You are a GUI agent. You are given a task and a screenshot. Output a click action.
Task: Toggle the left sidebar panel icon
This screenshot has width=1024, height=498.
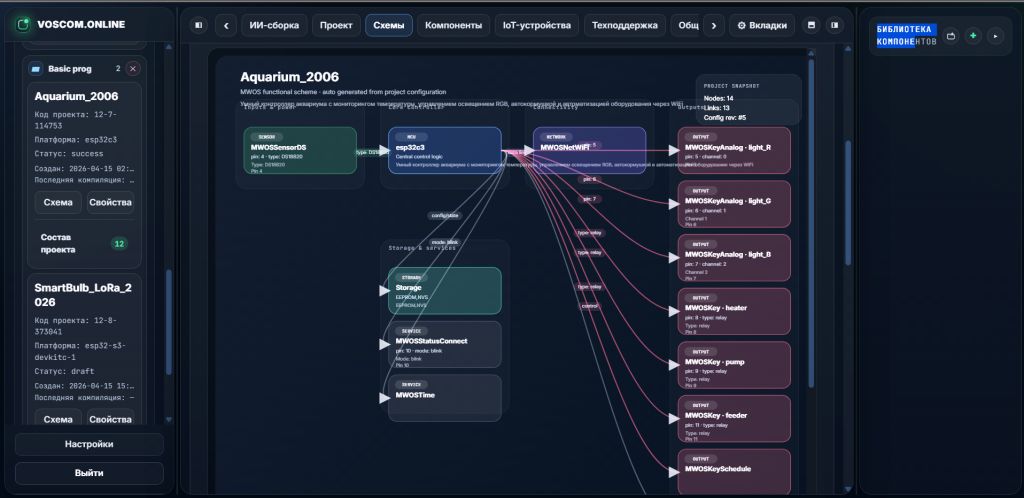pos(199,25)
